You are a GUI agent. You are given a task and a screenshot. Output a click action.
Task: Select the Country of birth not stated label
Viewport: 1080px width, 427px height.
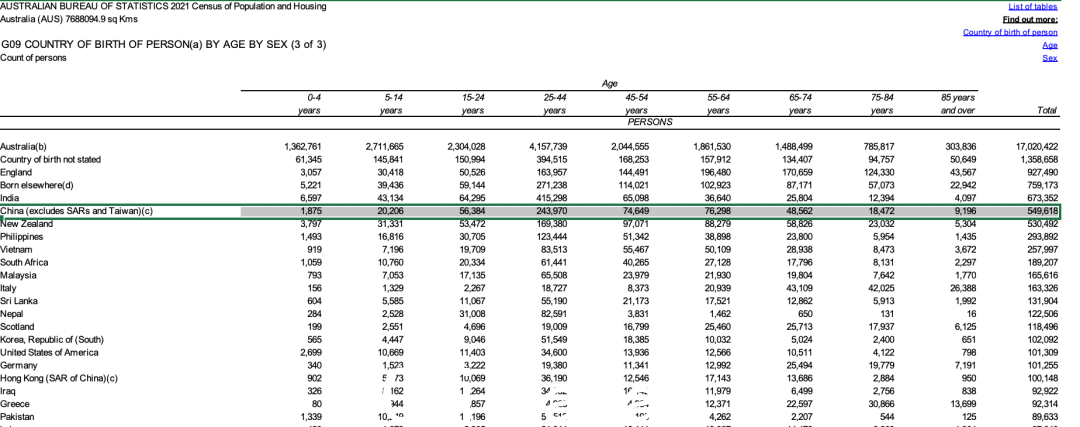(50, 159)
